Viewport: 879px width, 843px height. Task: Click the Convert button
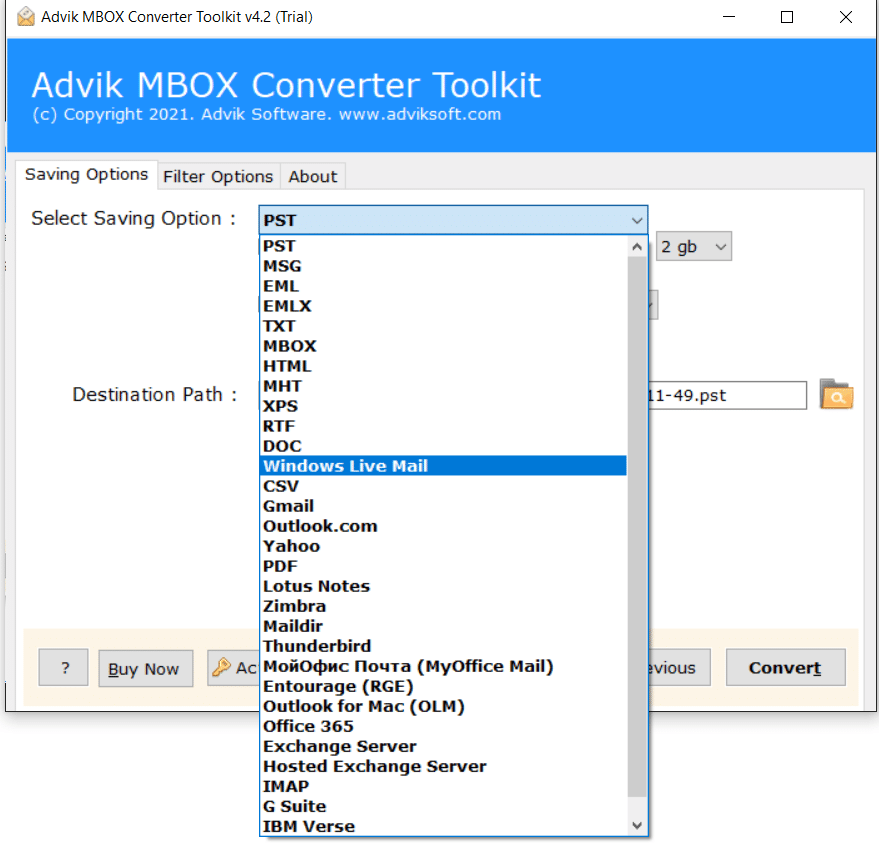coord(785,667)
